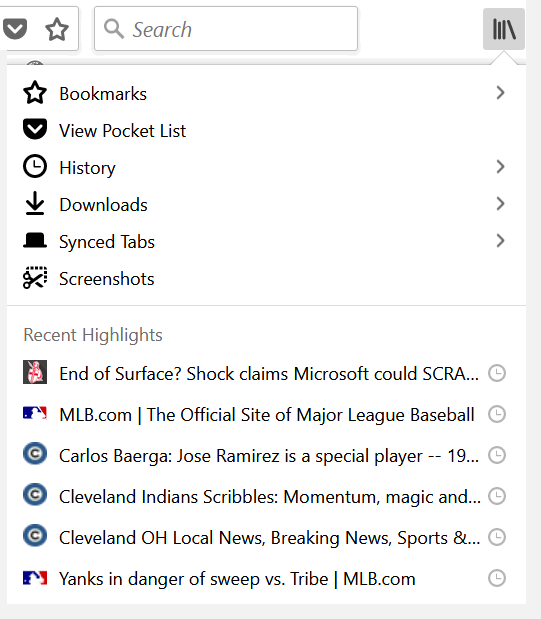Screen dimensions: 541x619
Task: Open Cleveland Indians Scribbles highlight
Action: point(267,497)
